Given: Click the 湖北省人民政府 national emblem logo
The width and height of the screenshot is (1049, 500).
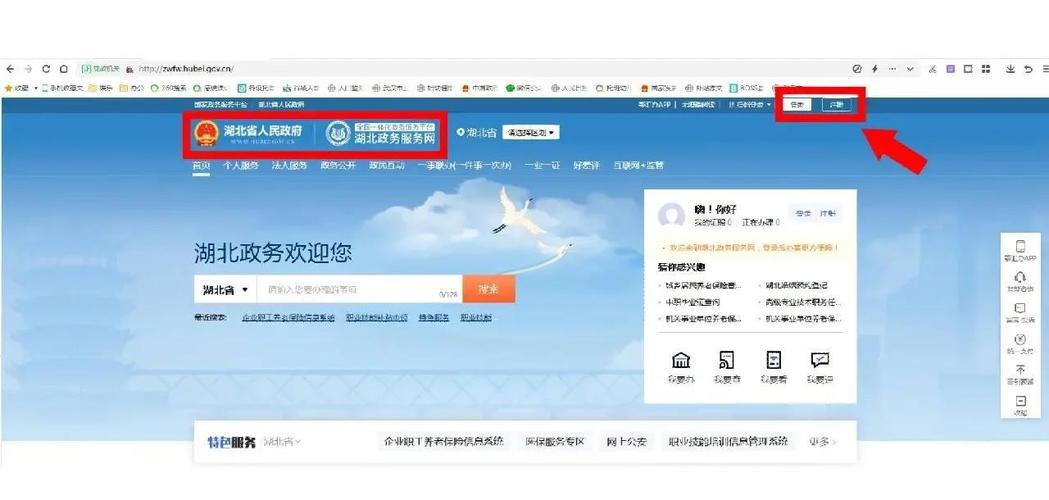Looking at the screenshot, I should coord(206,133).
